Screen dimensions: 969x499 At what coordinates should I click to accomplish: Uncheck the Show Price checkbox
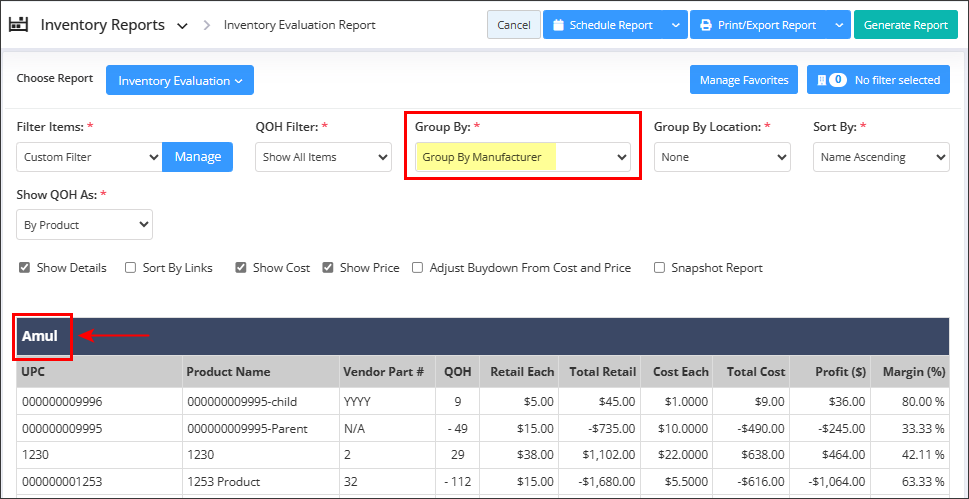pos(328,268)
